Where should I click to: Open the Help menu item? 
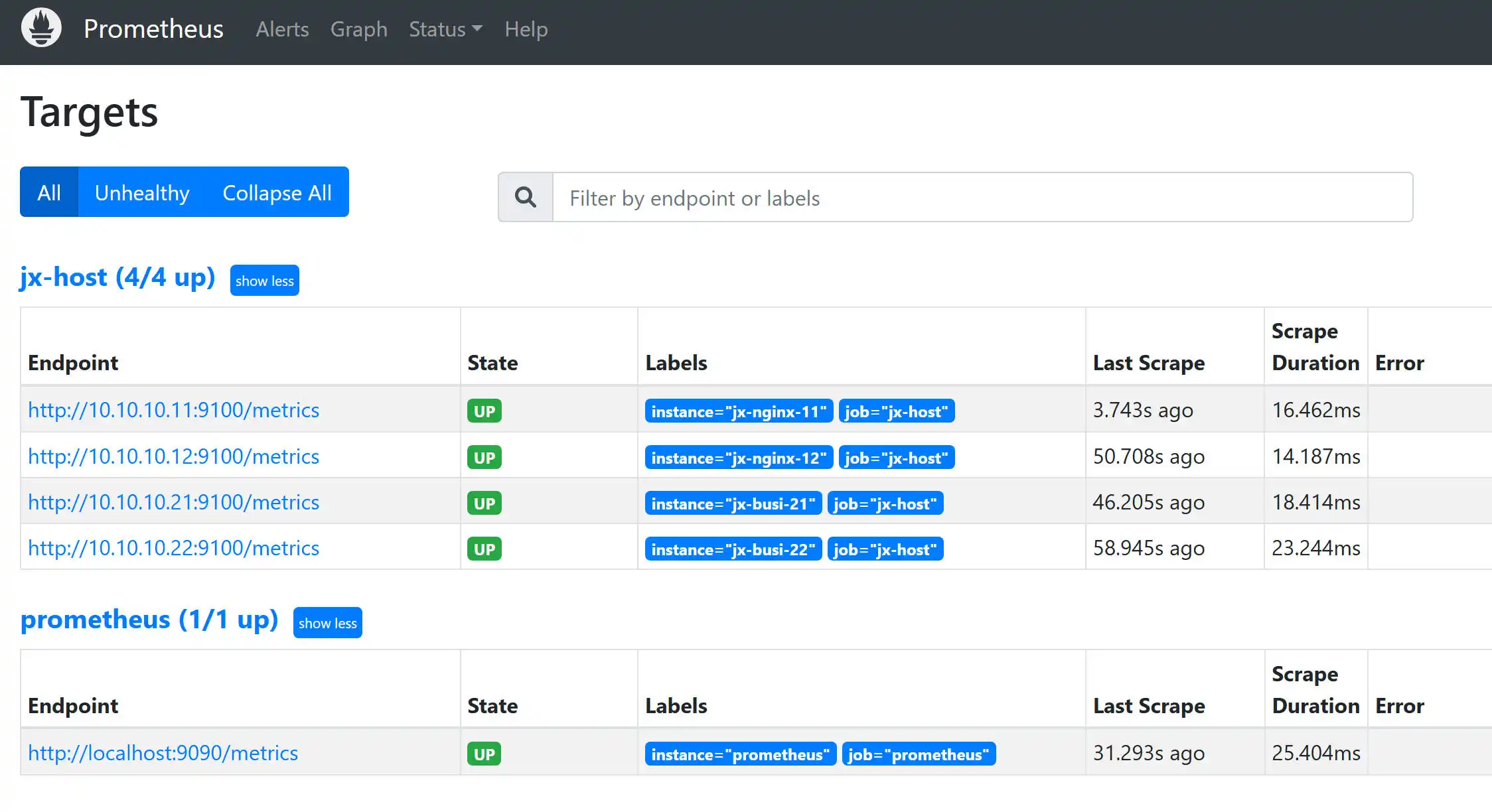526,29
